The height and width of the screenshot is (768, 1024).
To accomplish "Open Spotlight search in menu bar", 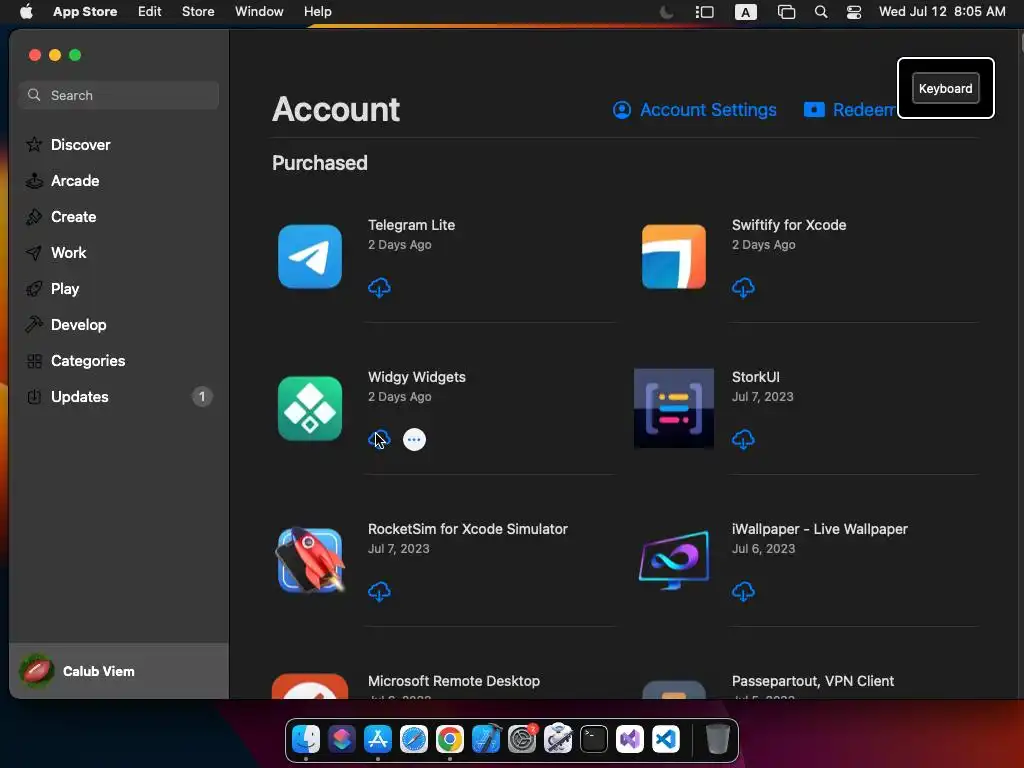I will click(x=821, y=12).
